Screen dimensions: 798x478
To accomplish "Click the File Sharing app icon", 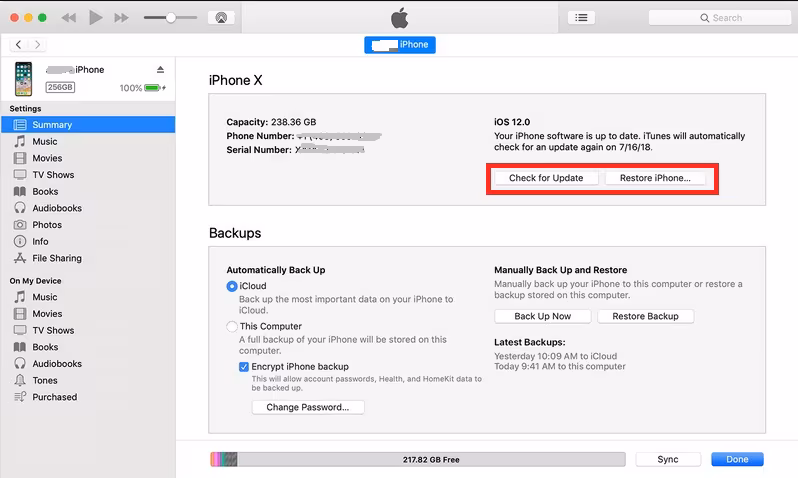I will tap(20, 258).
